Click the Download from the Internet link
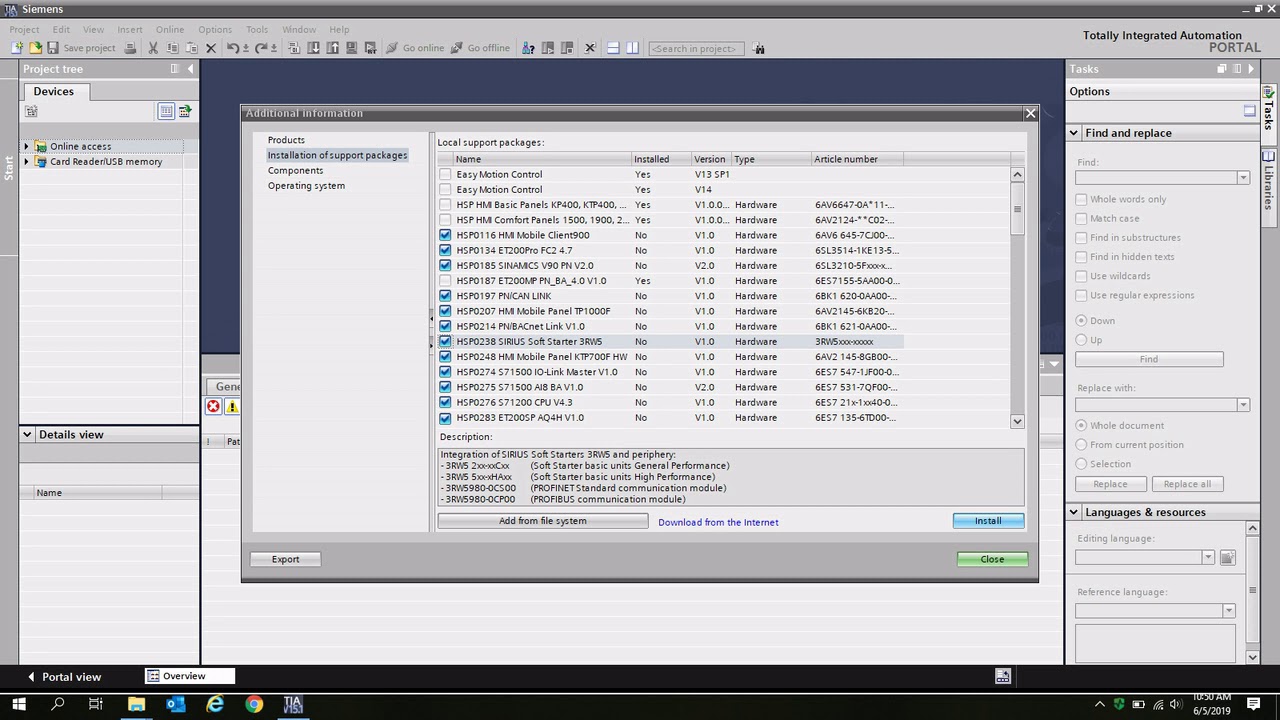The image size is (1280, 720). 718,521
